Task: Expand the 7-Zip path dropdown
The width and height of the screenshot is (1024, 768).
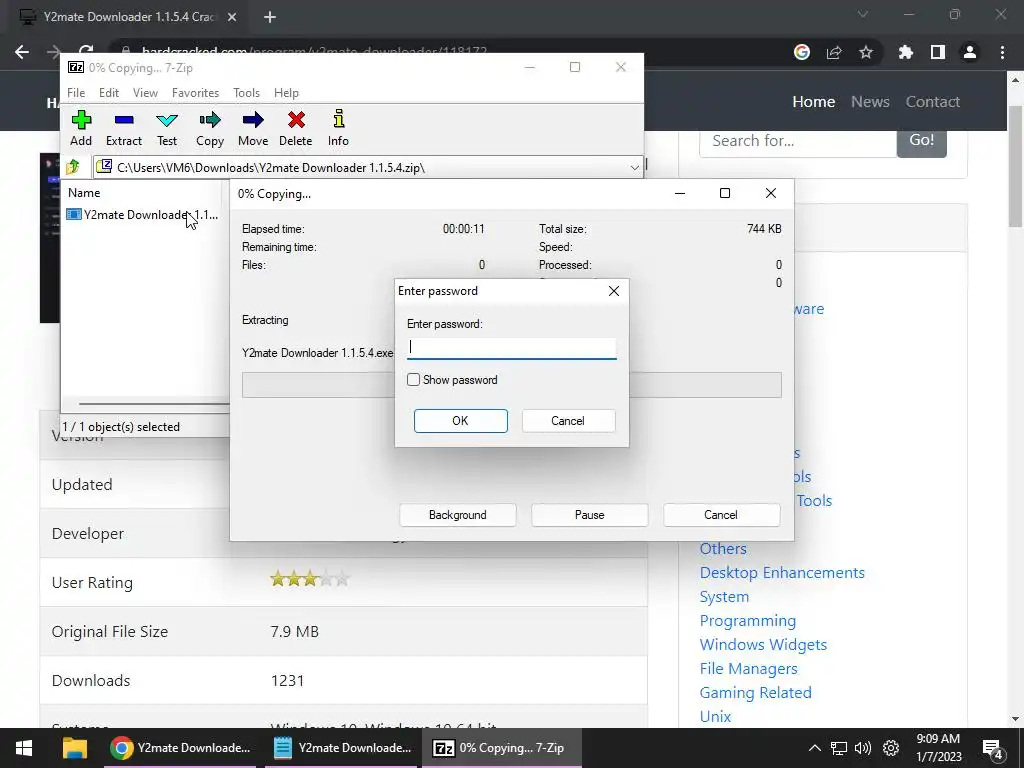Action: [x=634, y=167]
